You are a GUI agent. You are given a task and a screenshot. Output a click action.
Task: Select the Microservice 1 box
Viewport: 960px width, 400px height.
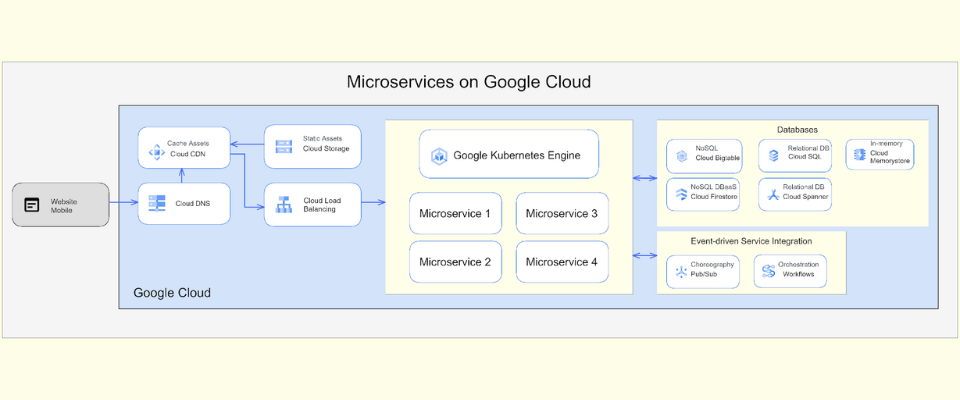pyautogui.click(x=455, y=213)
